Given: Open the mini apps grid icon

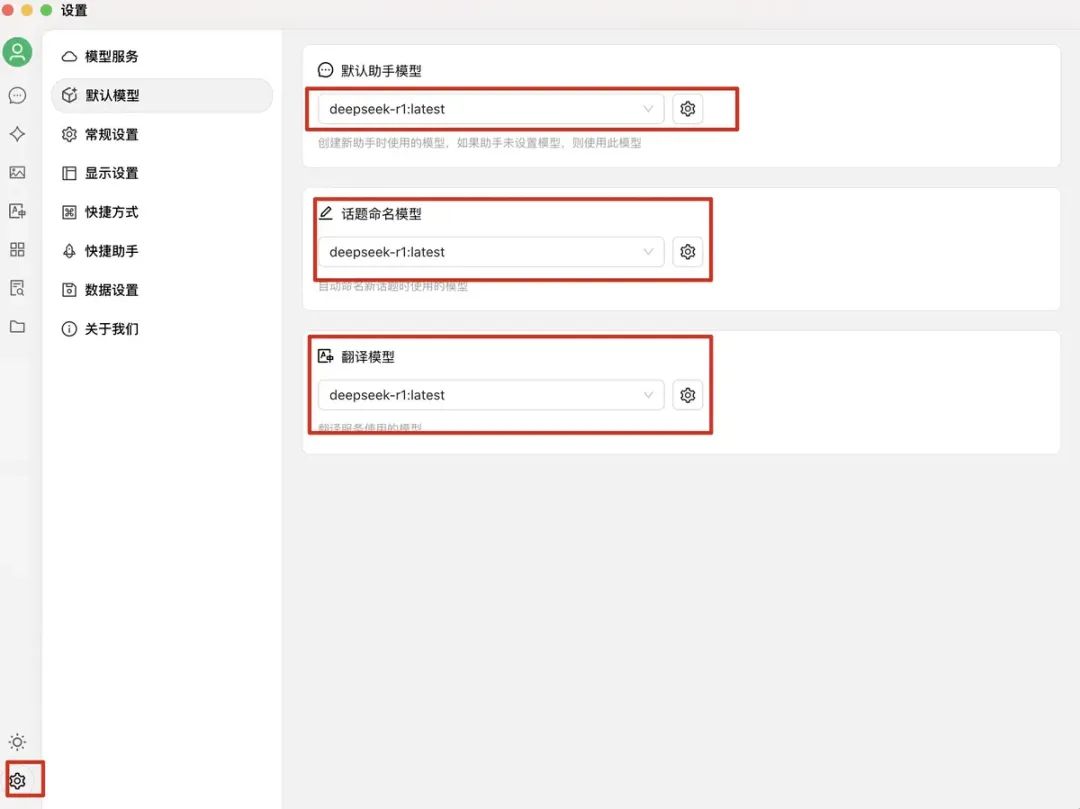Looking at the screenshot, I should (x=17, y=249).
